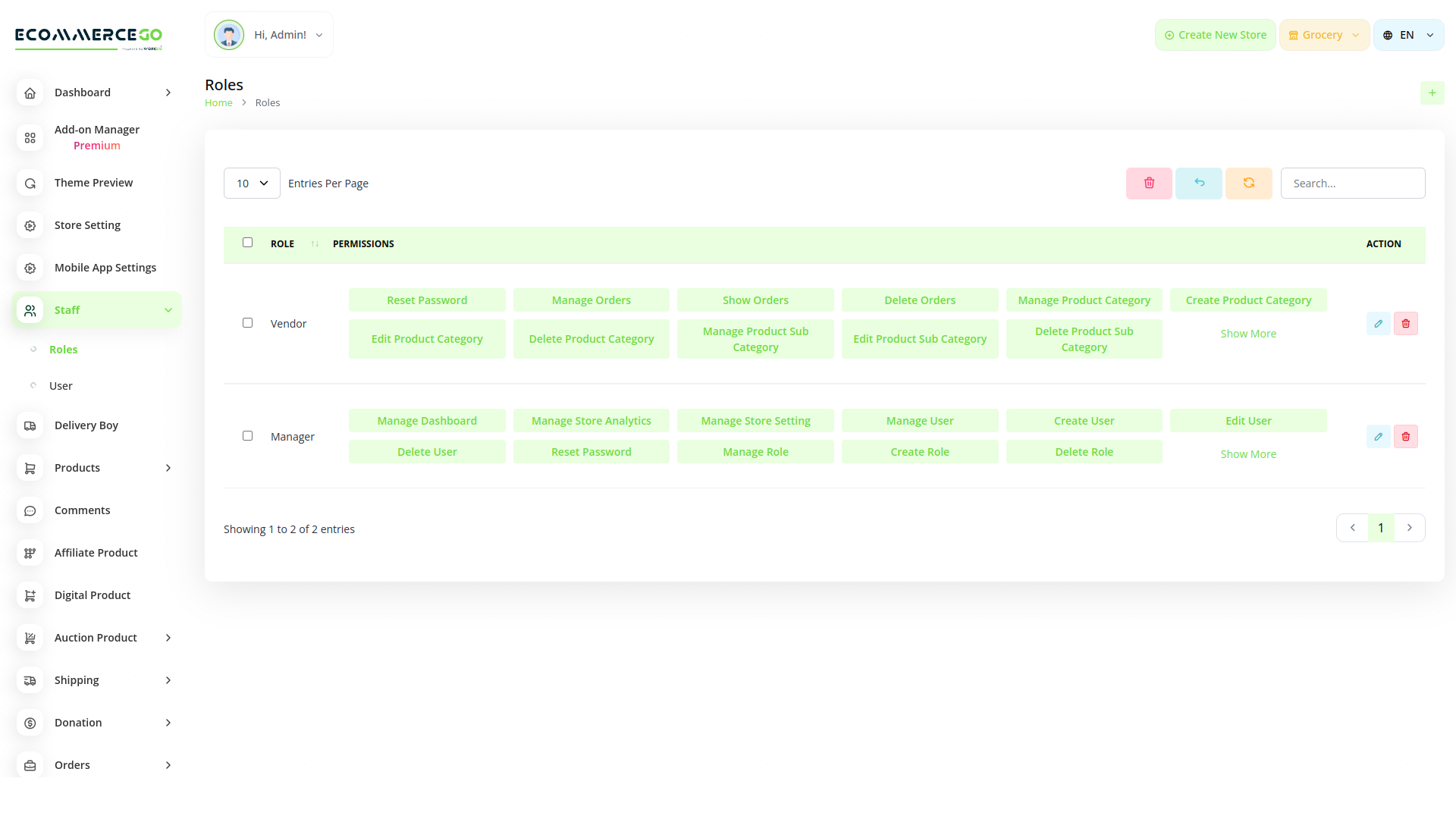This screenshot has width=1456, height=819.
Task: Select Roles under the Staff menu
Action: (63, 349)
